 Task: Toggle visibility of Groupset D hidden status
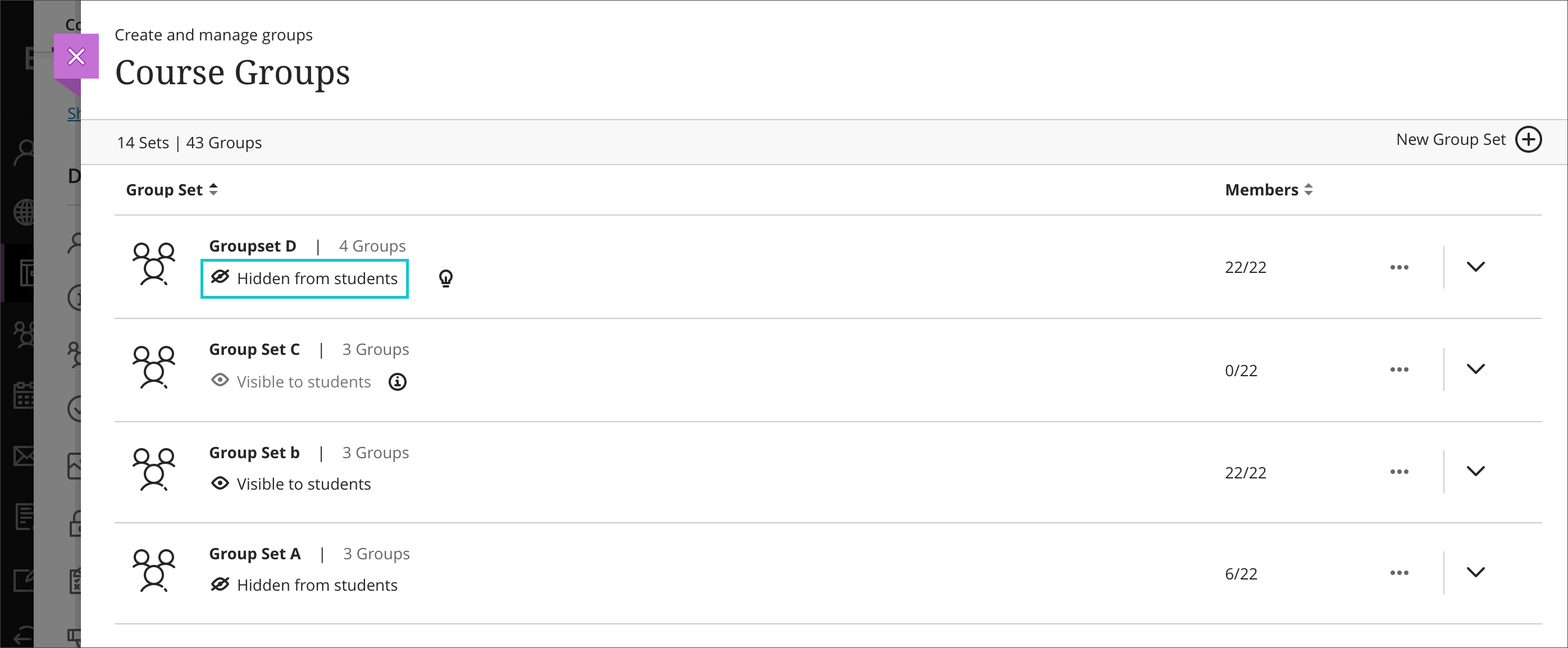(x=306, y=277)
